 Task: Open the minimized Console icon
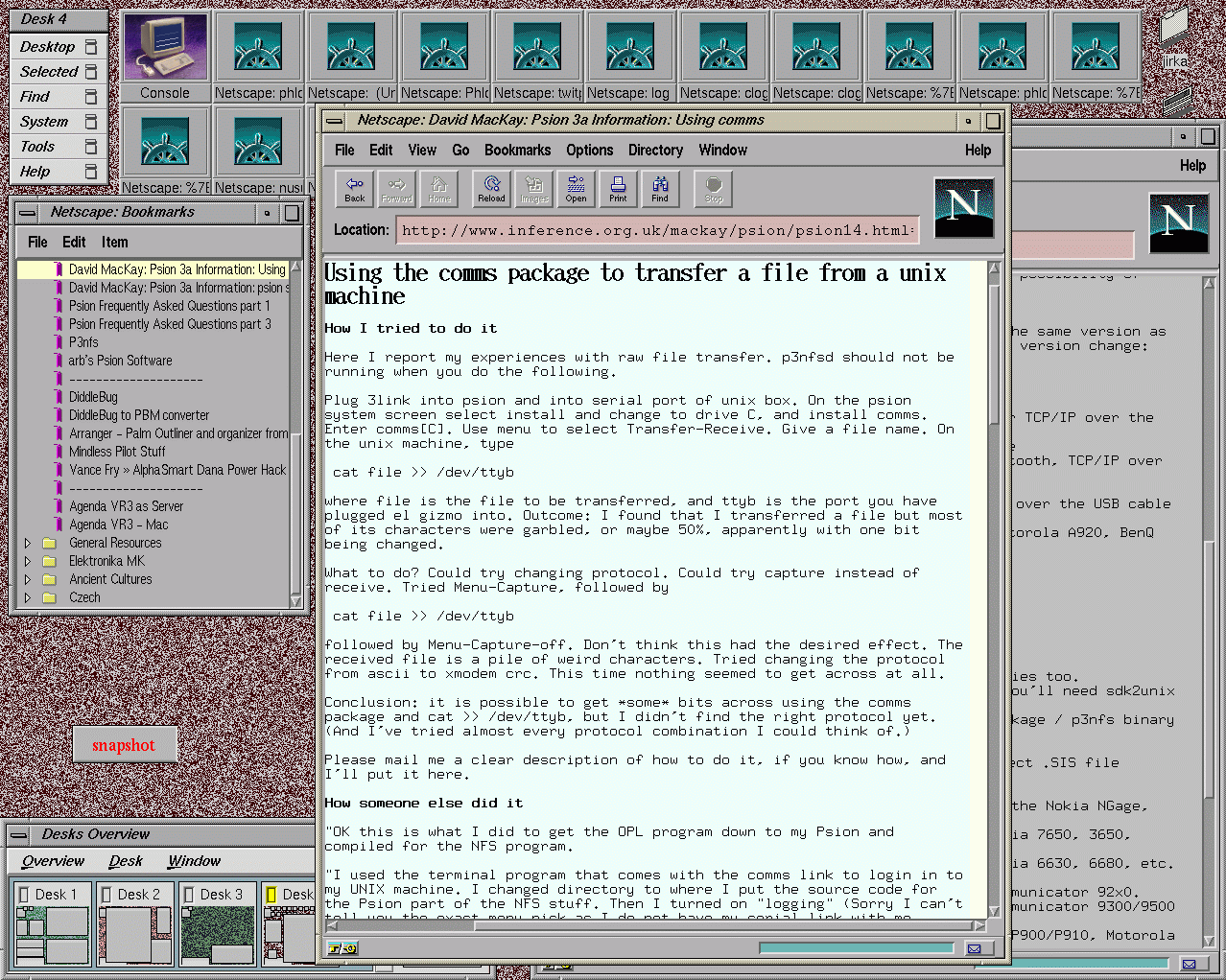pyautogui.click(x=165, y=56)
